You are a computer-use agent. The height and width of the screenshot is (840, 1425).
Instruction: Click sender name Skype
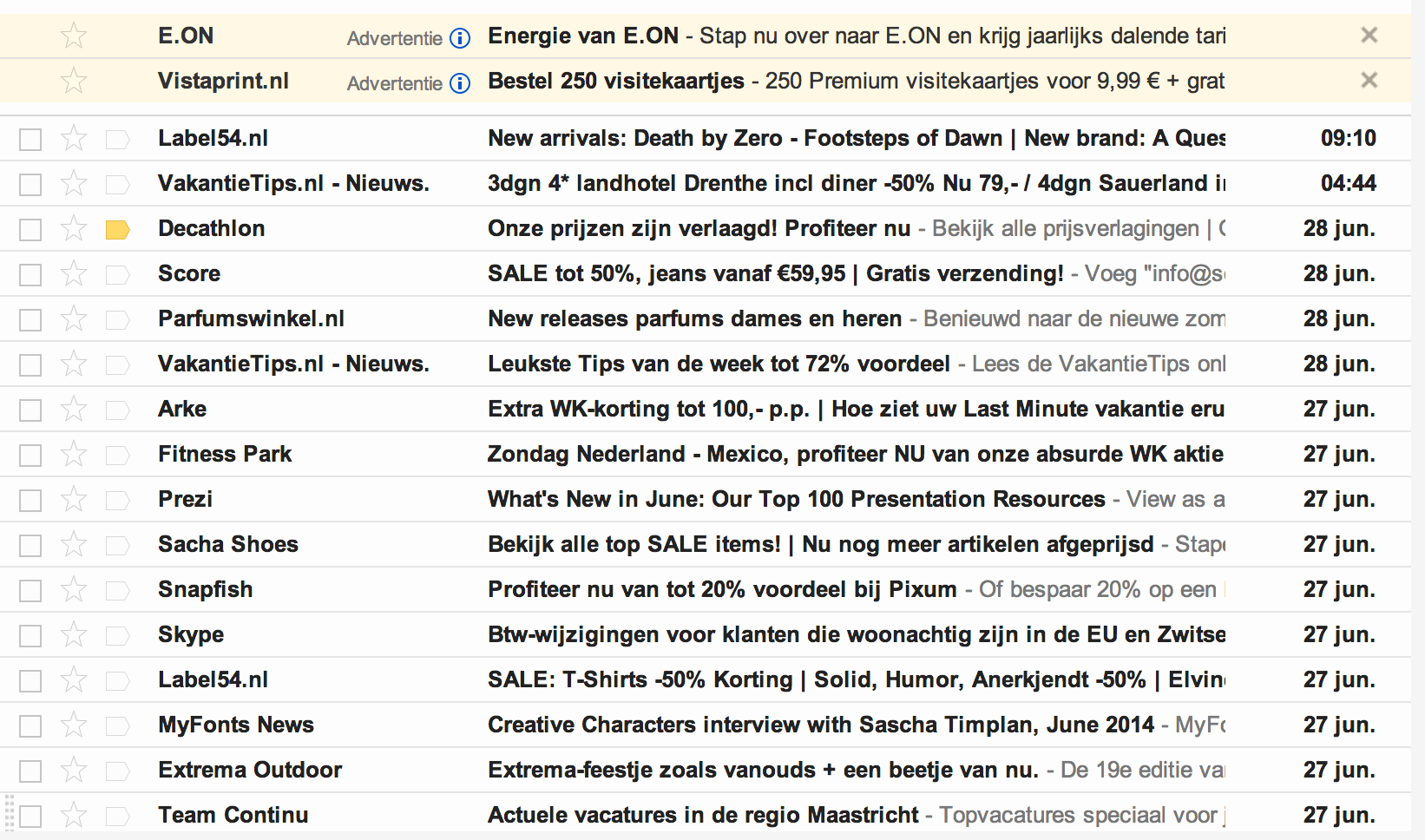click(x=191, y=635)
